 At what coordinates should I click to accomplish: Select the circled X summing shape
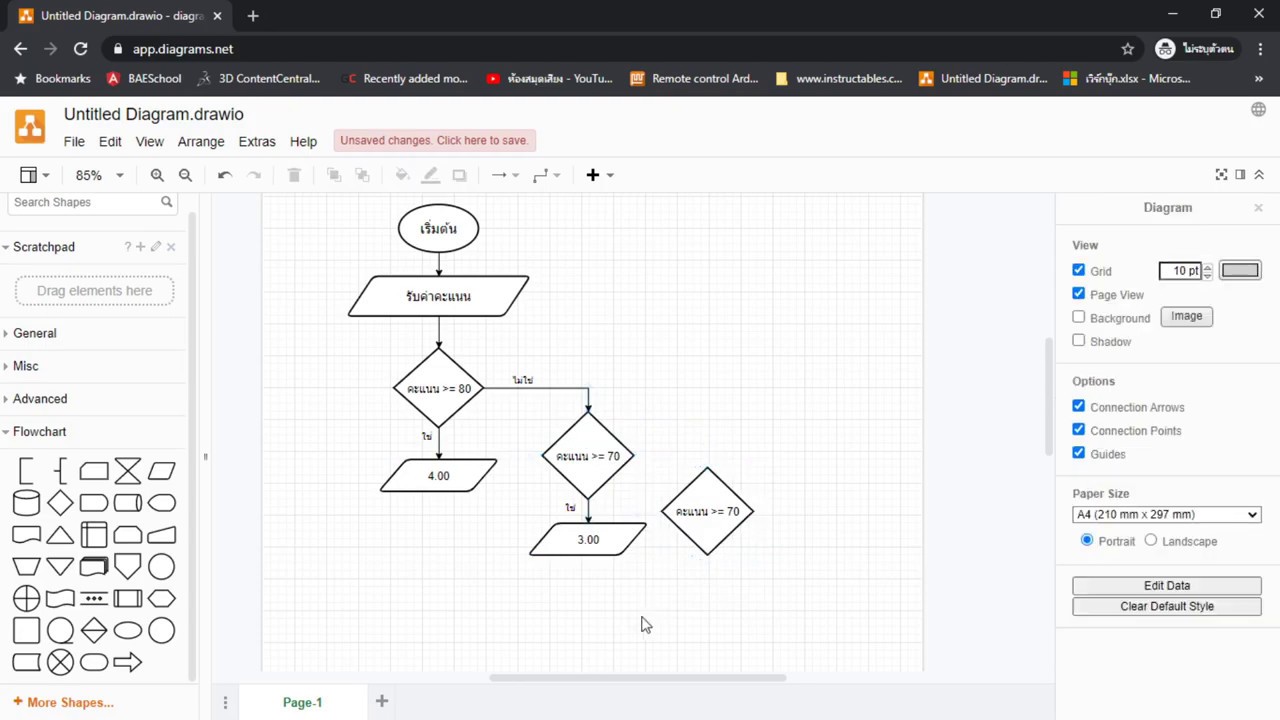click(60, 662)
